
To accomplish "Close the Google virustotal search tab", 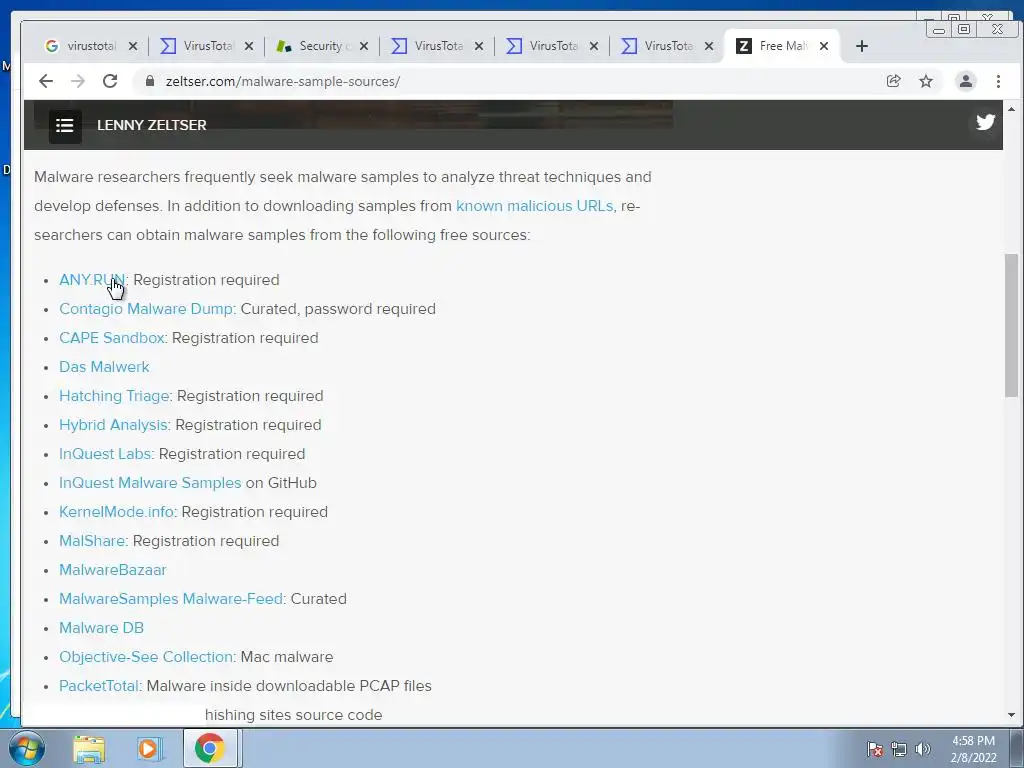I will click(133, 46).
